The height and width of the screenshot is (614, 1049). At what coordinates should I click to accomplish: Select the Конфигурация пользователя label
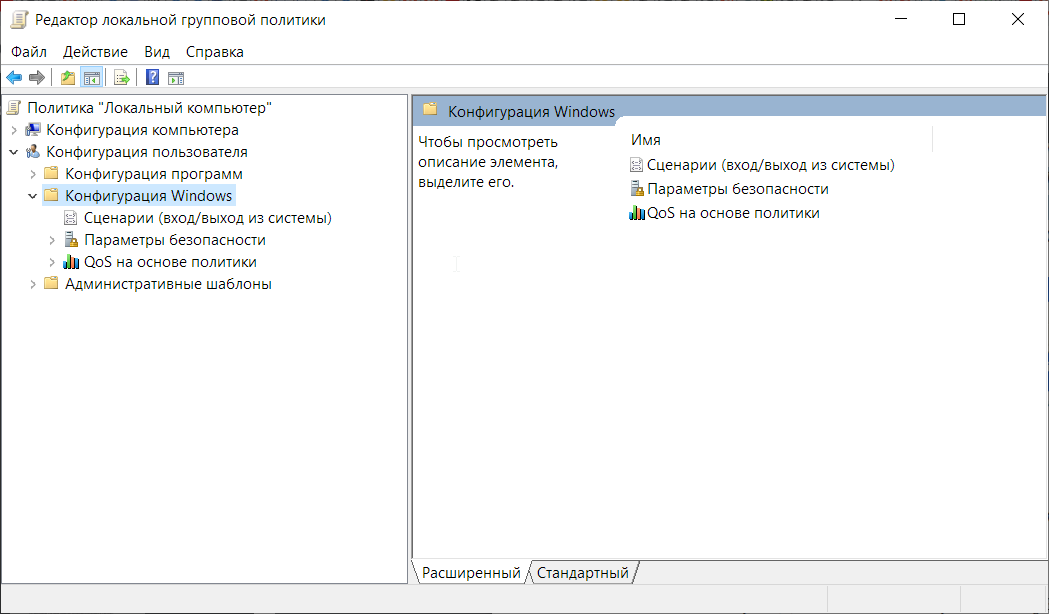point(147,151)
